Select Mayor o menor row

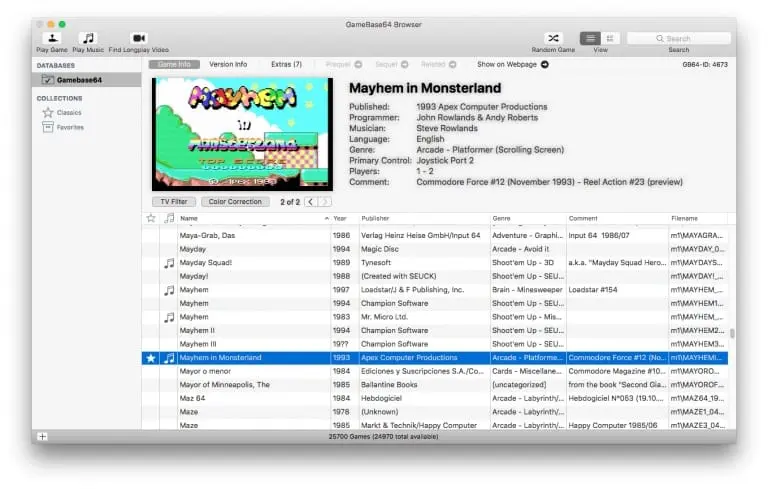coord(435,371)
